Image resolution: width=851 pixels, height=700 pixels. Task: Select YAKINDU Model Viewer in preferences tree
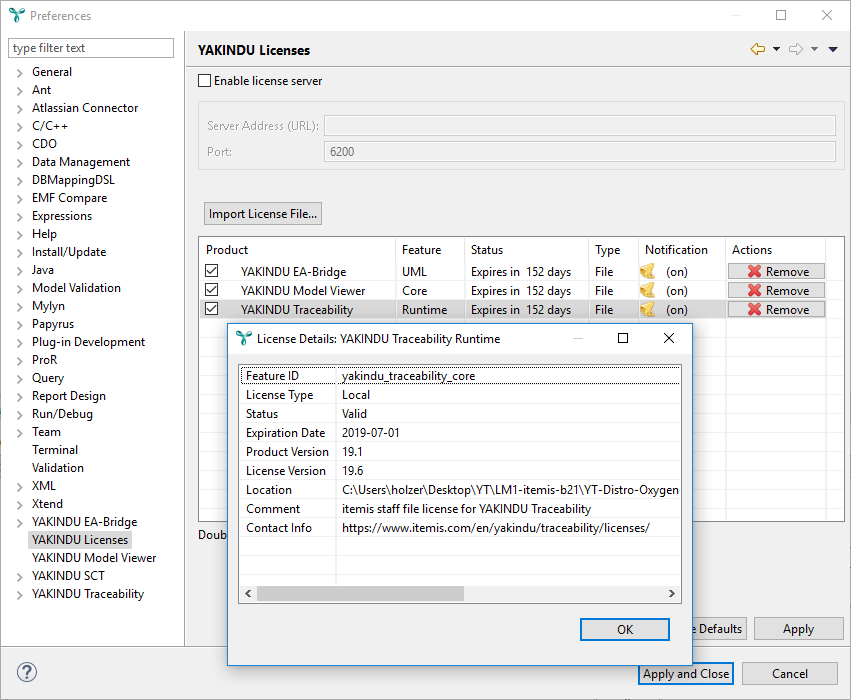click(x=94, y=558)
